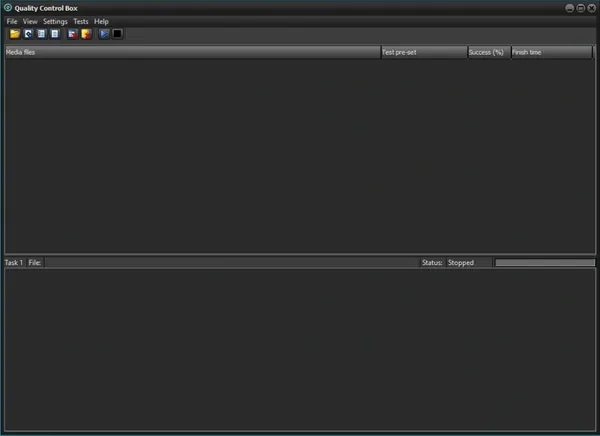
Task: Sort by the Success (%) column header
Action: click(x=488, y=52)
